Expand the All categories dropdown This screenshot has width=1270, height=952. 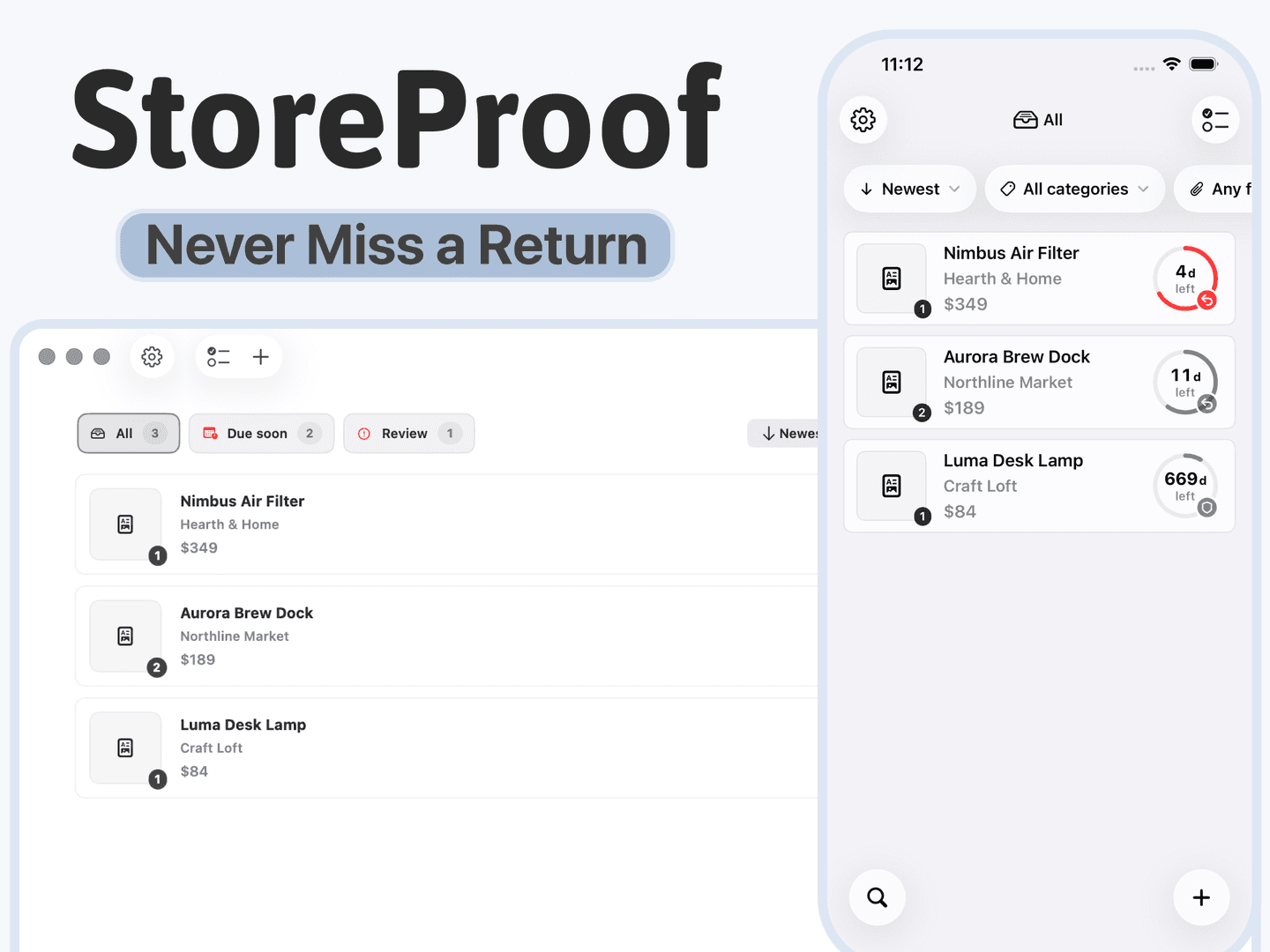[1075, 189]
